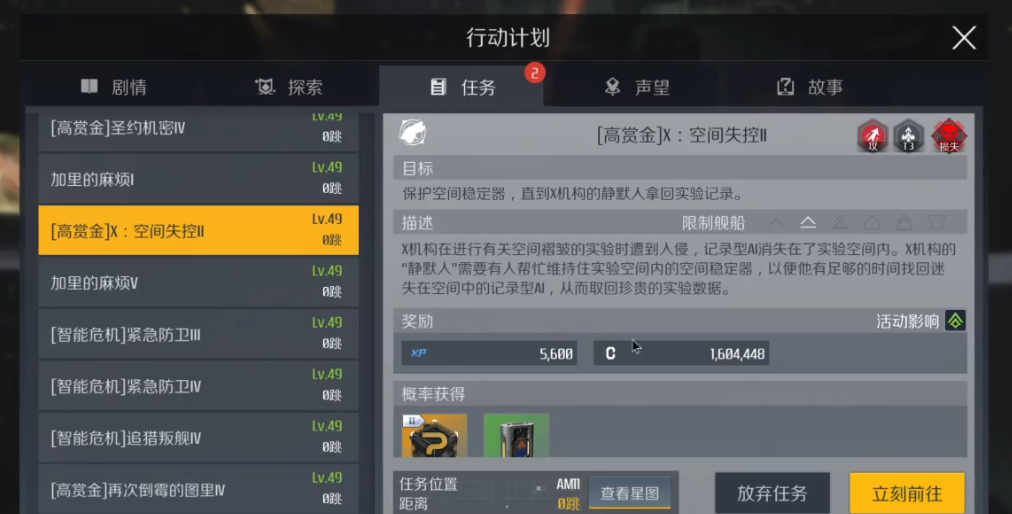Switch to the 声望 tab

coord(637,87)
